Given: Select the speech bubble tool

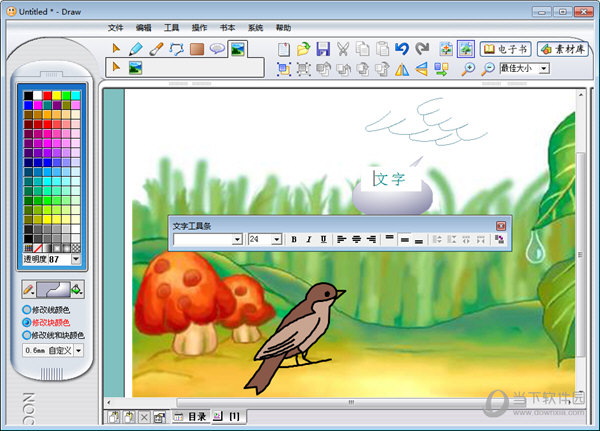Looking at the screenshot, I should point(217,49).
